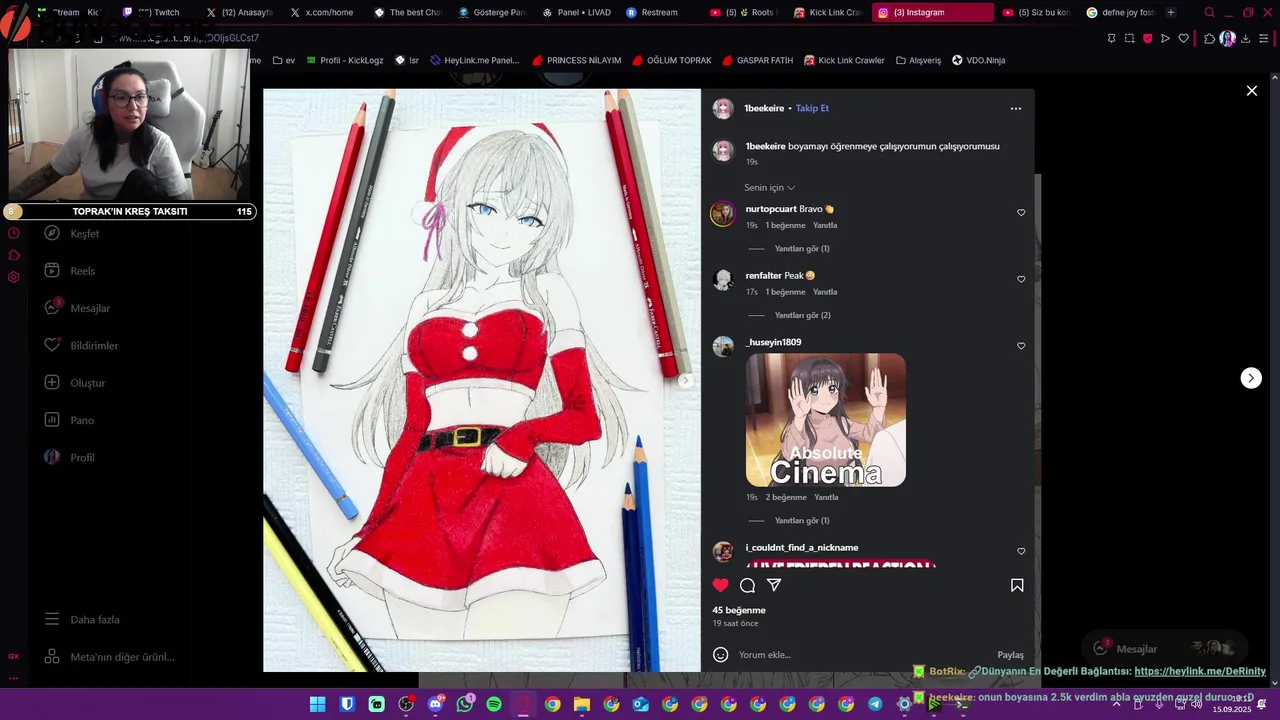The image size is (1280, 720).
Task: Open a new browser tab
Action: (1171, 13)
